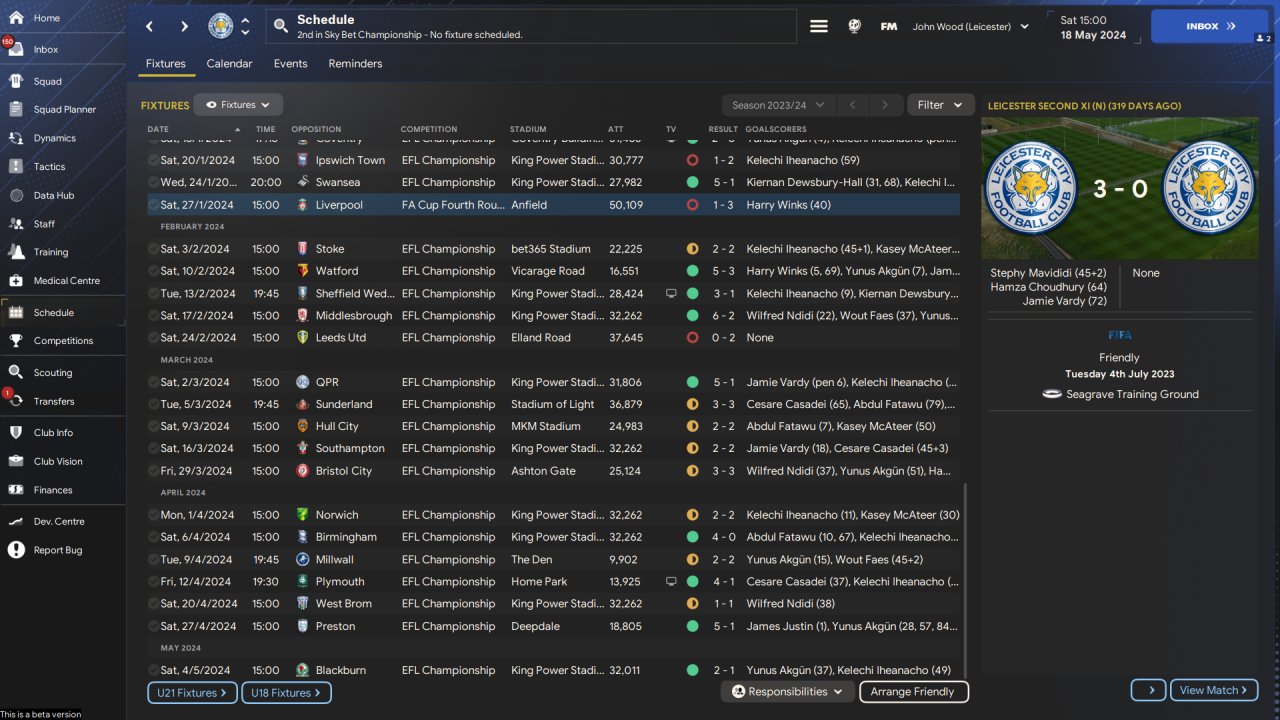This screenshot has height=720, width=1280.
Task: Click the Arrange Friendly button
Action: coord(913,691)
